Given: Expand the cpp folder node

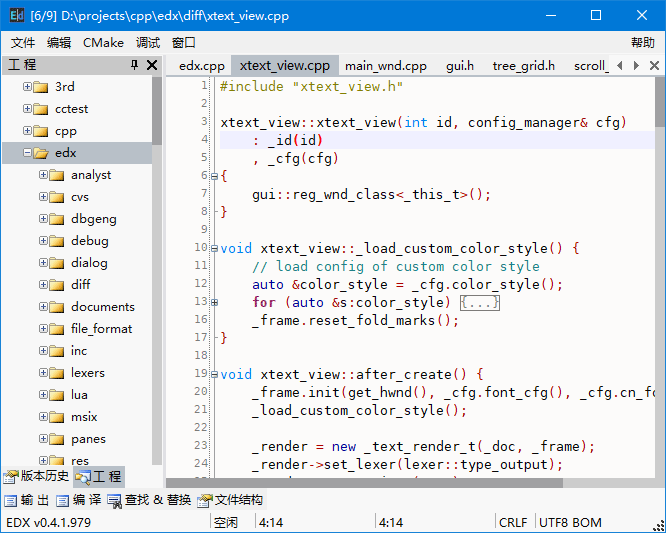Looking at the screenshot, I should click(x=27, y=130).
